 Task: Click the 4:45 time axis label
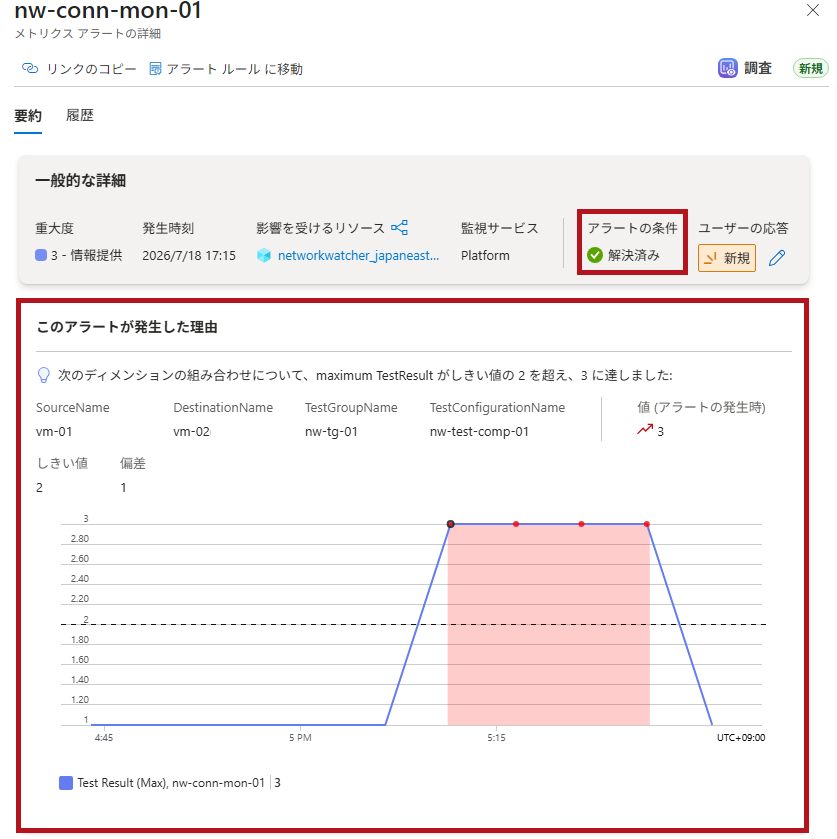pos(104,737)
